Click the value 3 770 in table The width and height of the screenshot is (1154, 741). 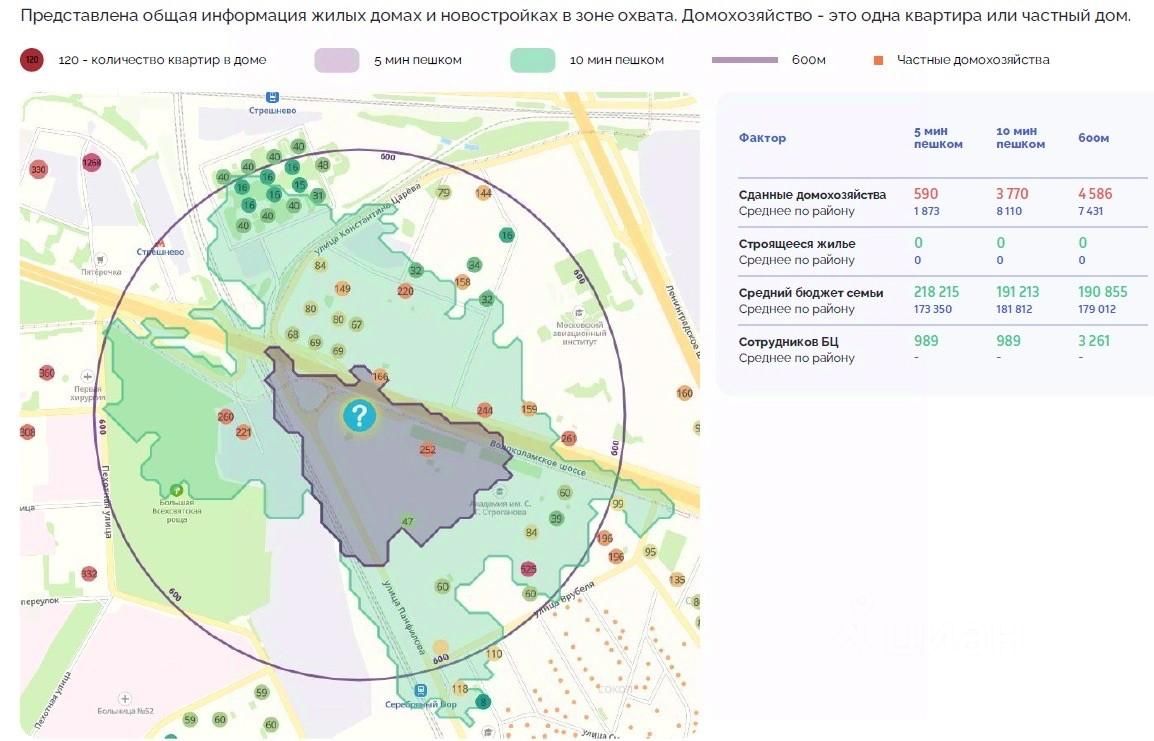click(x=1012, y=194)
